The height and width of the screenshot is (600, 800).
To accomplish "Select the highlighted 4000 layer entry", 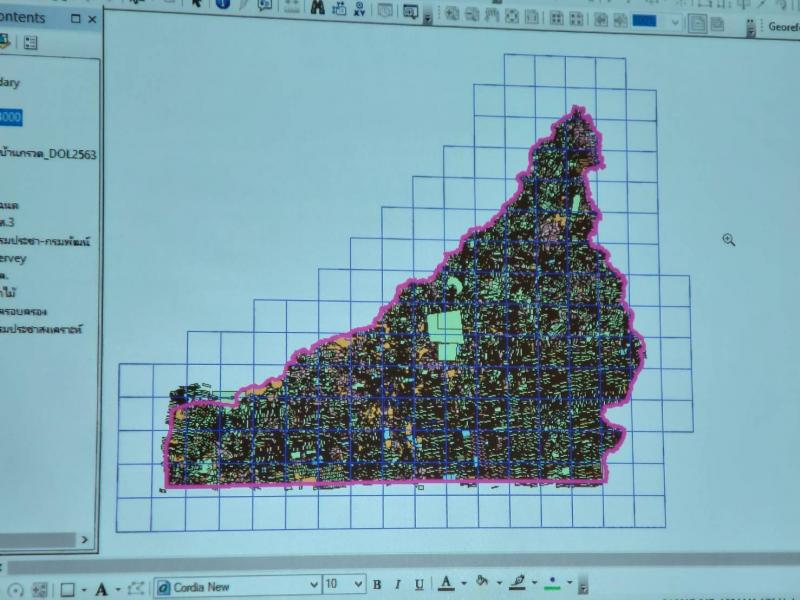I will [x=10, y=117].
